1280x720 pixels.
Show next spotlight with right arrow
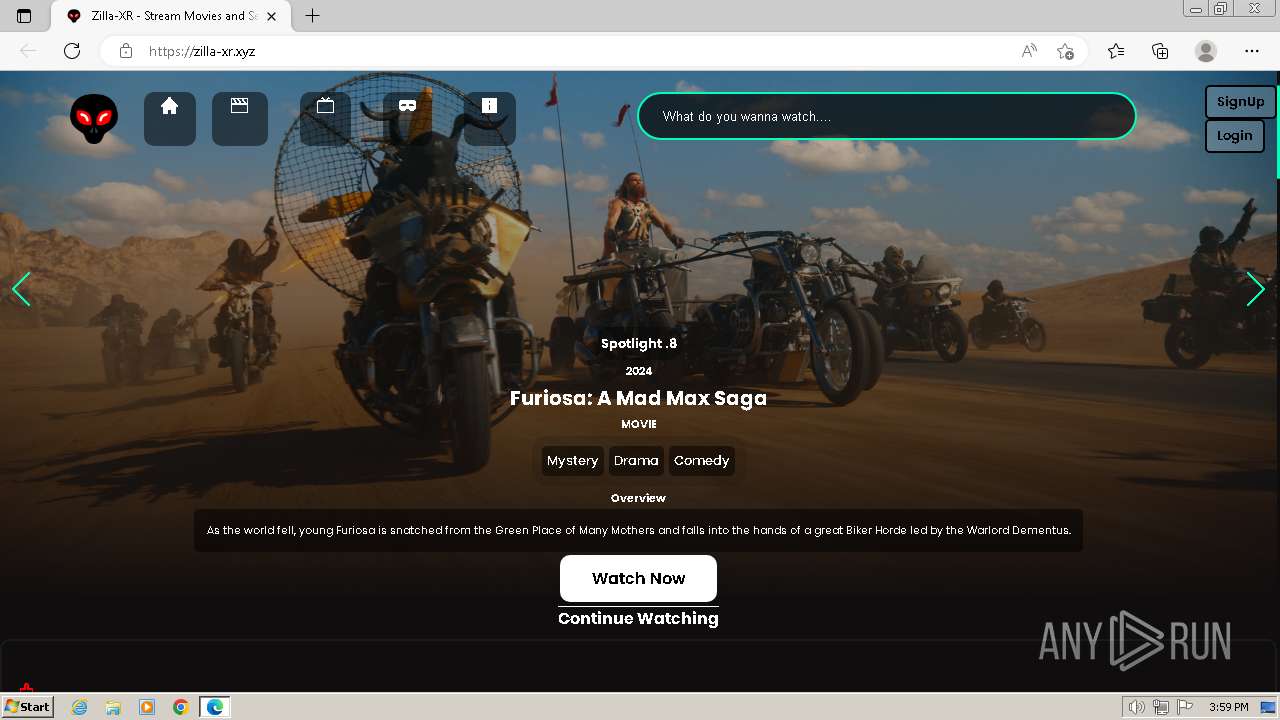click(x=1256, y=289)
